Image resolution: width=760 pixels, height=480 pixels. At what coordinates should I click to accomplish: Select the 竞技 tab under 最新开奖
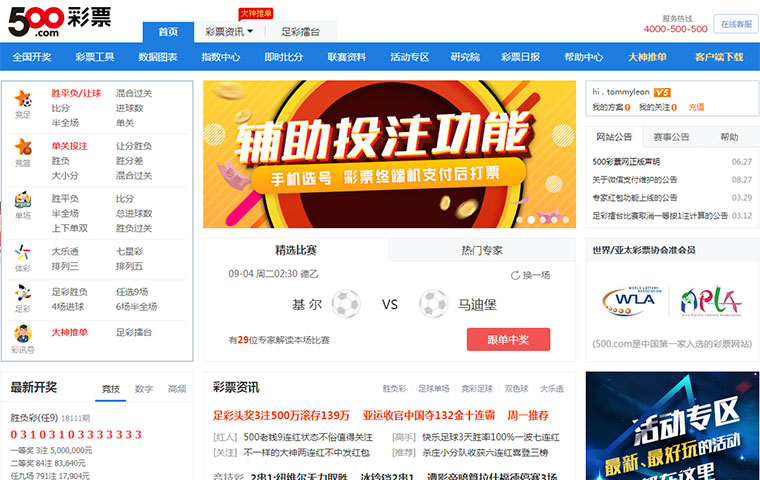111,389
